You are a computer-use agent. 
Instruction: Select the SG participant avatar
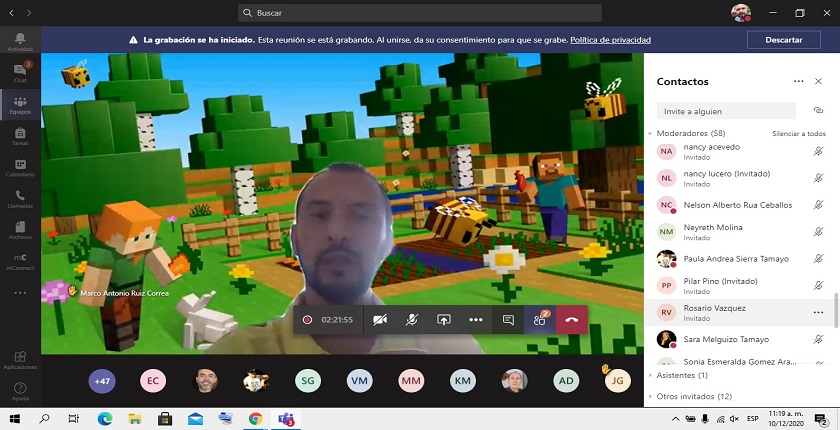pos(308,381)
